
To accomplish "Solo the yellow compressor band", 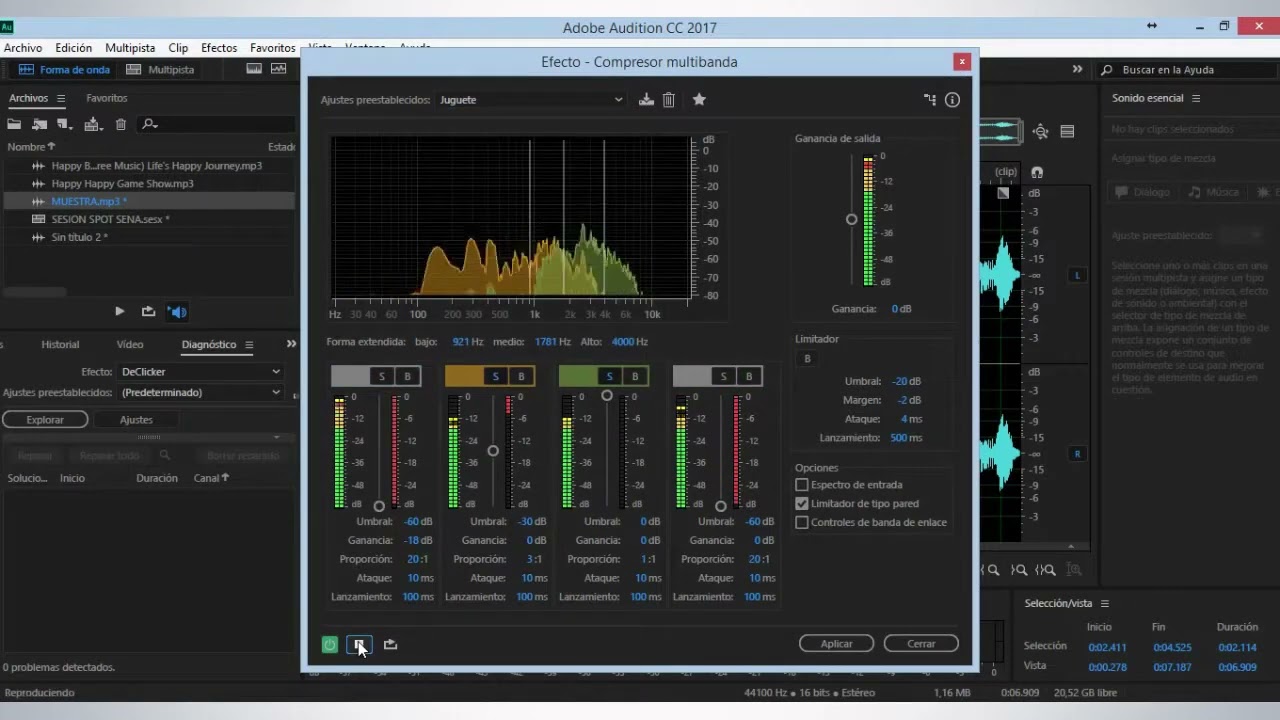I will click(x=495, y=376).
